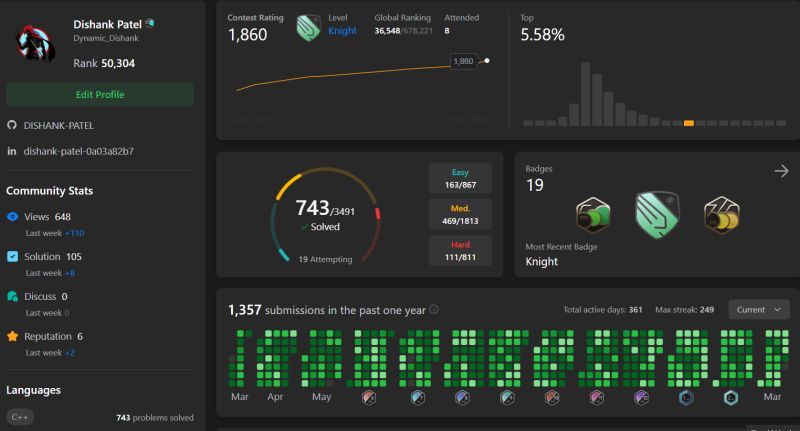Select the orange highlighted bar in the Top histogram
This screenshot has height=431, width=800.
click(x=689, y=123)
